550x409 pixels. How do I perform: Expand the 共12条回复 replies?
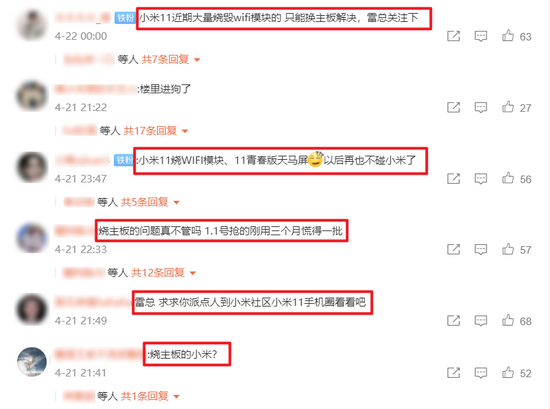point(163,273)
